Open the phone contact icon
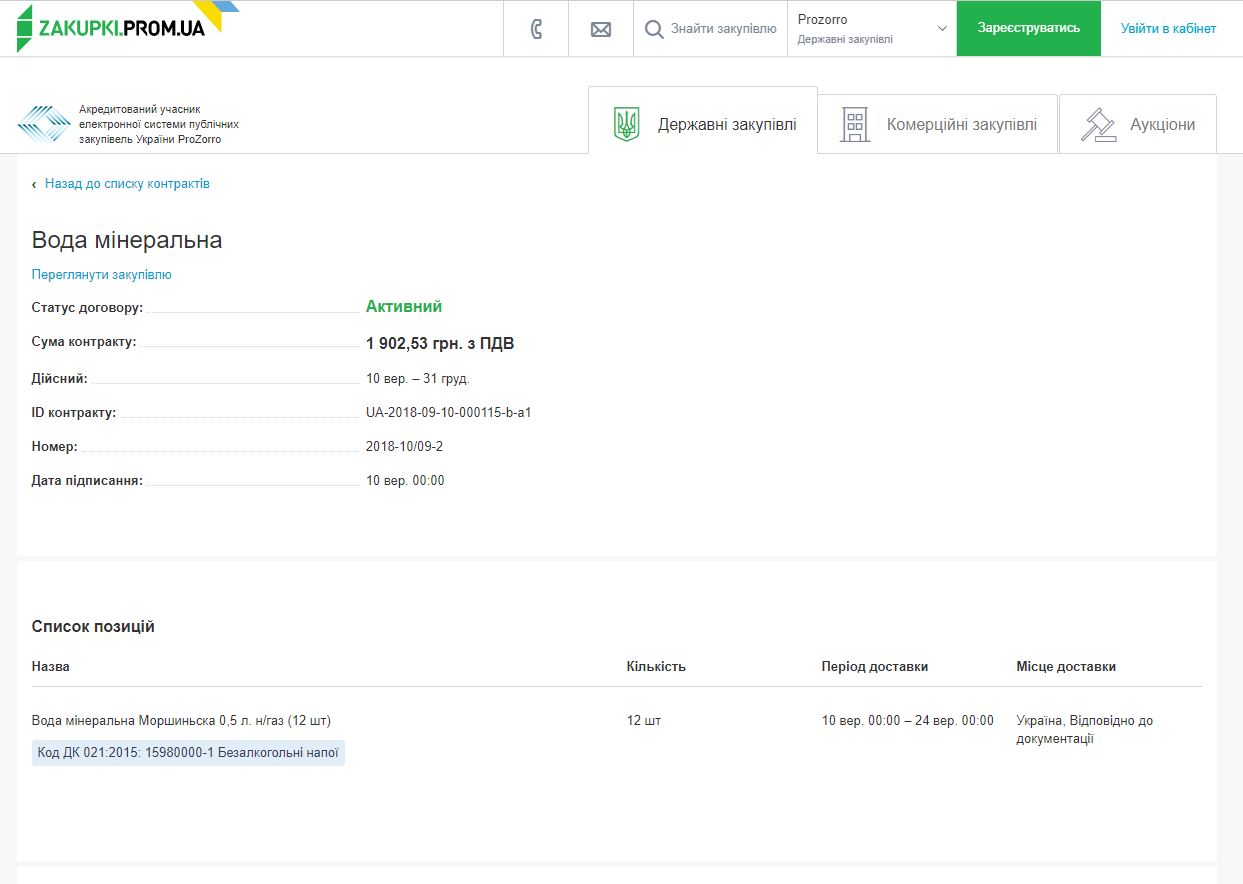The width and height of the screenshot is (1243, 884). coord(536,29)
